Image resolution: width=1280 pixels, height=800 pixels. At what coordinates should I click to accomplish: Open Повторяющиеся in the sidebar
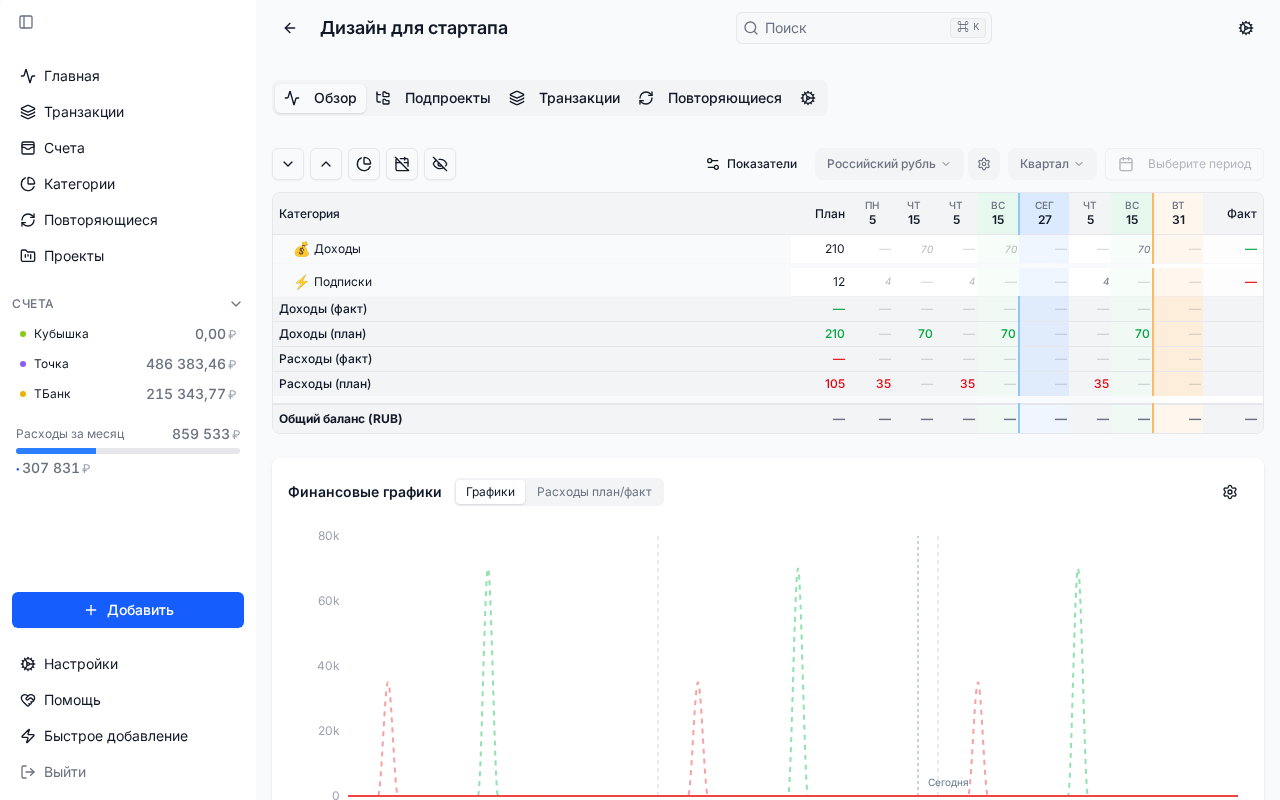98,220
